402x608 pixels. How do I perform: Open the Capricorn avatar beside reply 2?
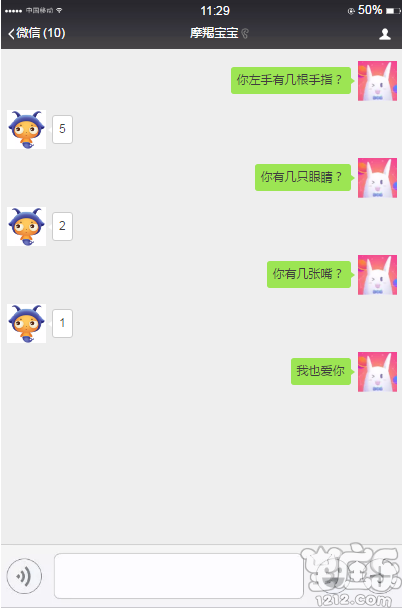pos(26,226)
